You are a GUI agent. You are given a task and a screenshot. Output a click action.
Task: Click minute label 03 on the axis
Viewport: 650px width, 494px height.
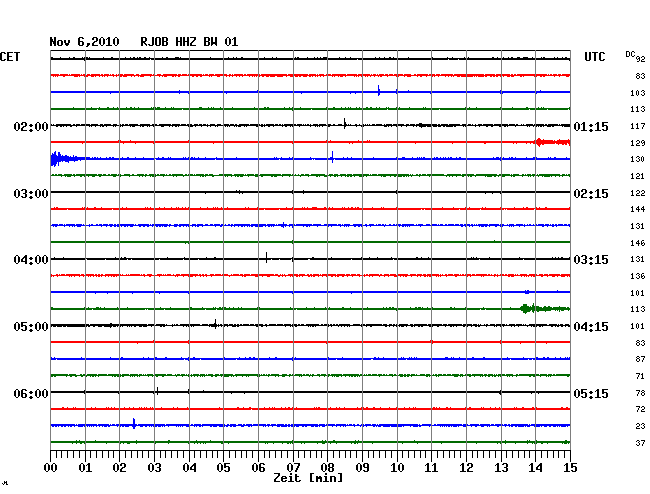click(154, 468)
